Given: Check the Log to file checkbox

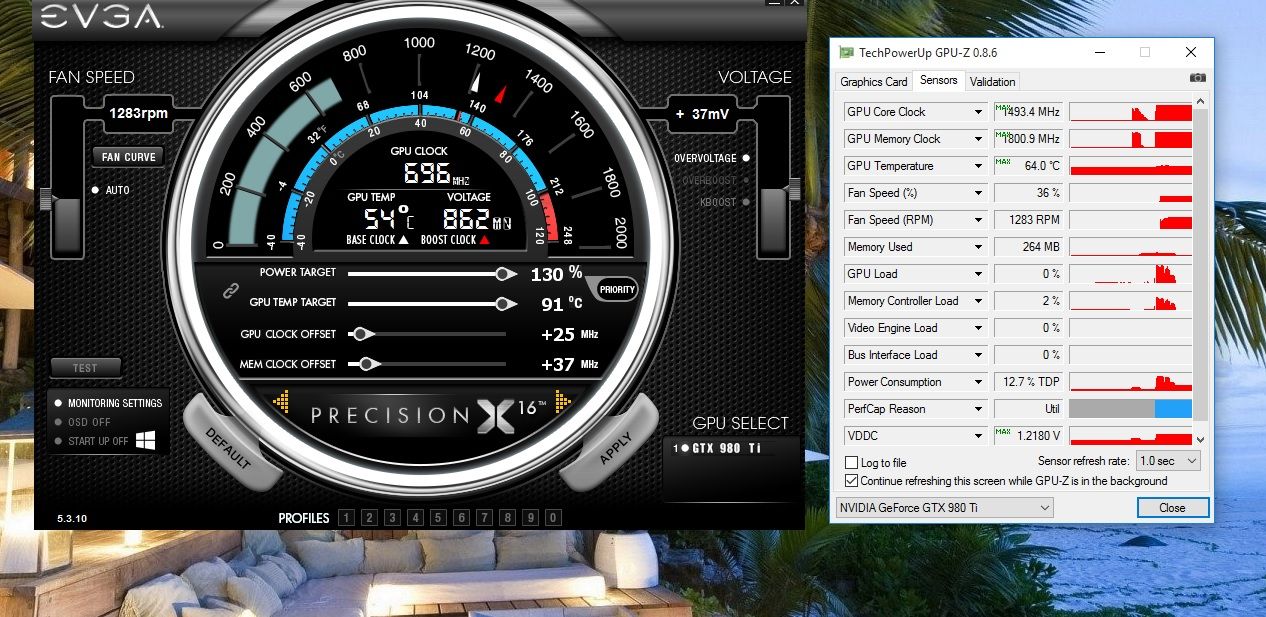Looking at the screenshot, I should pos(851,463).
